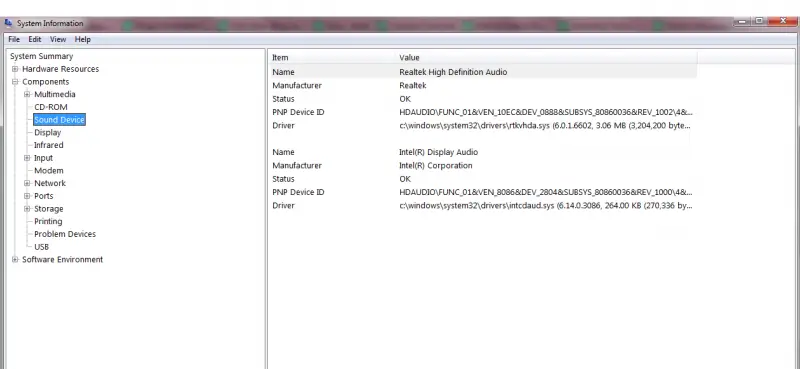The width and height of the screenshot is (800, 369).
Task: Select the Modem category
Action: (x=48, y=170)
